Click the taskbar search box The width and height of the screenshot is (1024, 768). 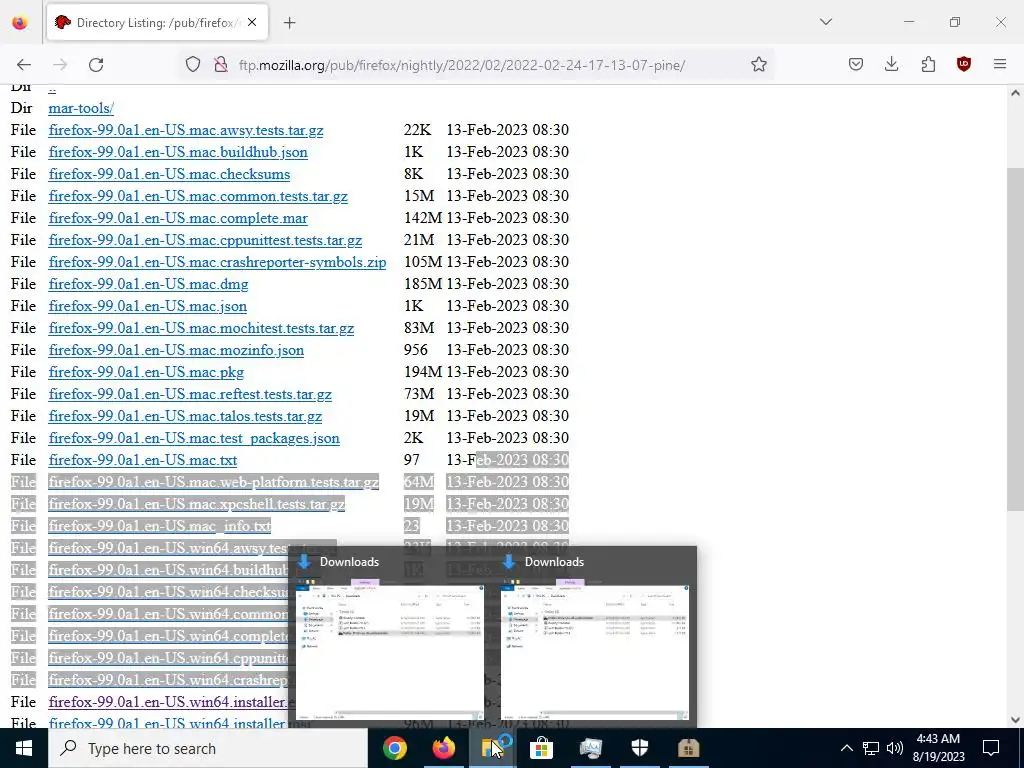tap(208, 748)
